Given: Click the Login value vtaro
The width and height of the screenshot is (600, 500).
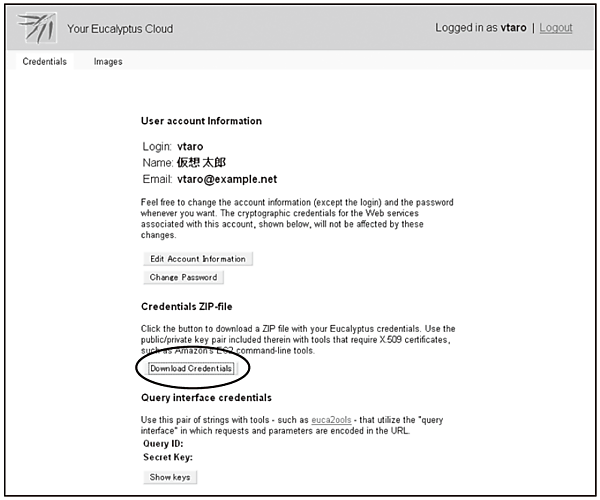Looking at the screenshot, I should [x=192, y=146].
